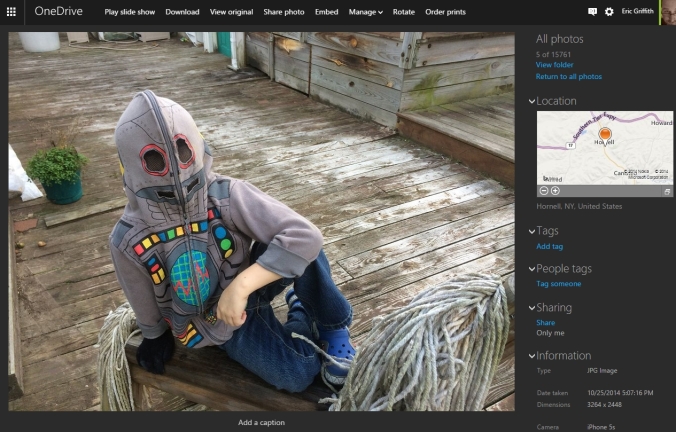This screenshot has width=676, height=432.
Task: Click the Only me sharing status
Action: click(x=550, y=333)
